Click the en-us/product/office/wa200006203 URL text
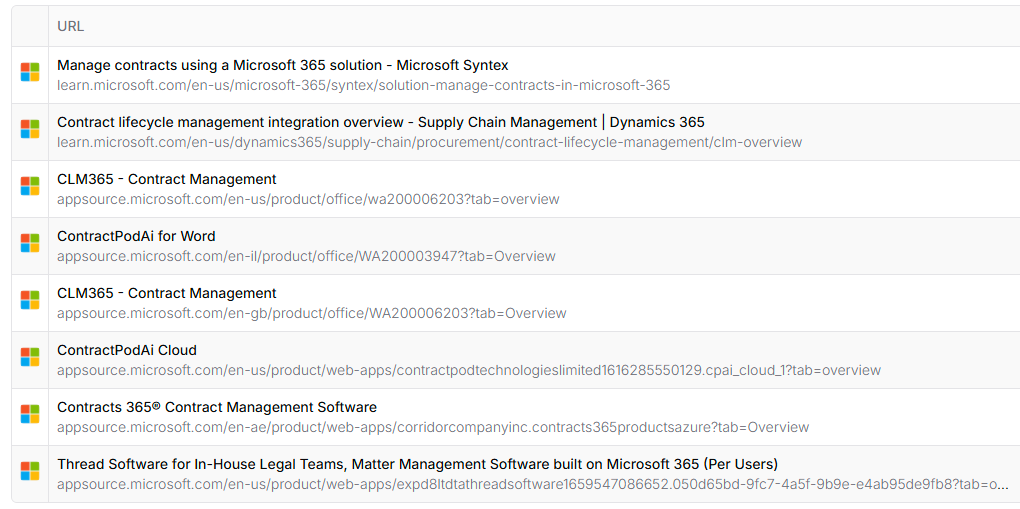This screenshot has width=1020, height=509. click(x=308, y=199)
